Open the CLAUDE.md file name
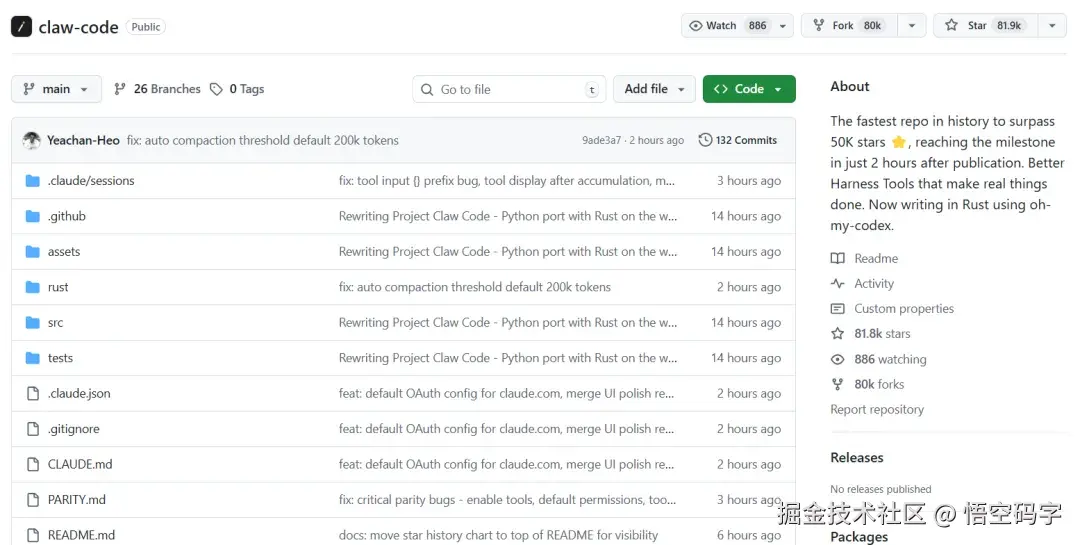 click(x=80, y=464)
